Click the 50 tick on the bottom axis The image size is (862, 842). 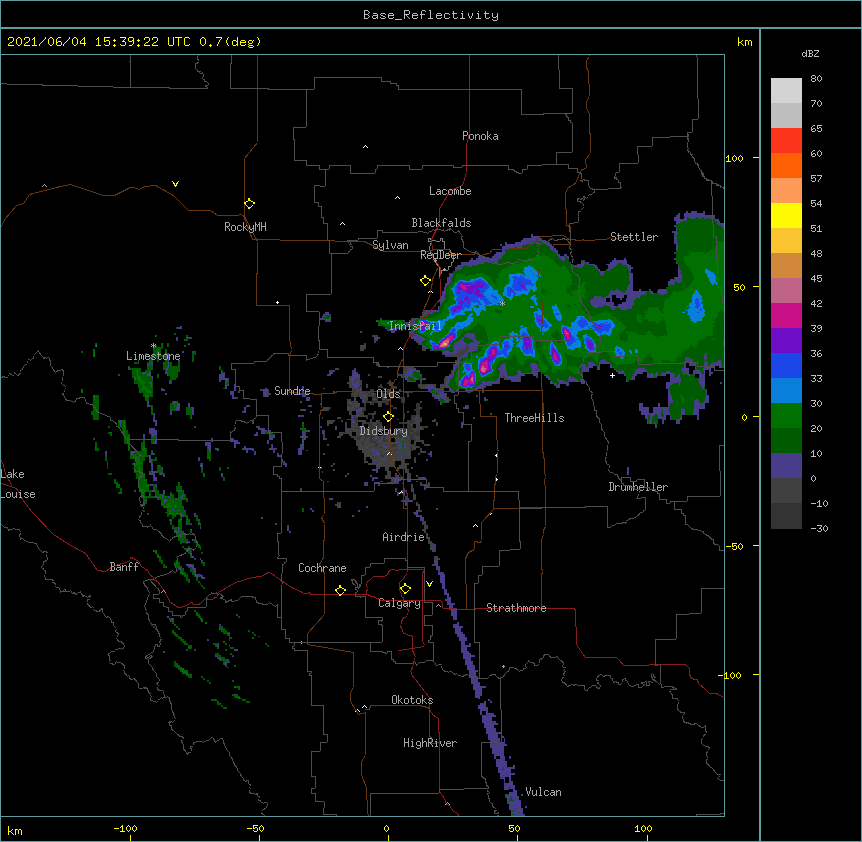tap(514, 828)
